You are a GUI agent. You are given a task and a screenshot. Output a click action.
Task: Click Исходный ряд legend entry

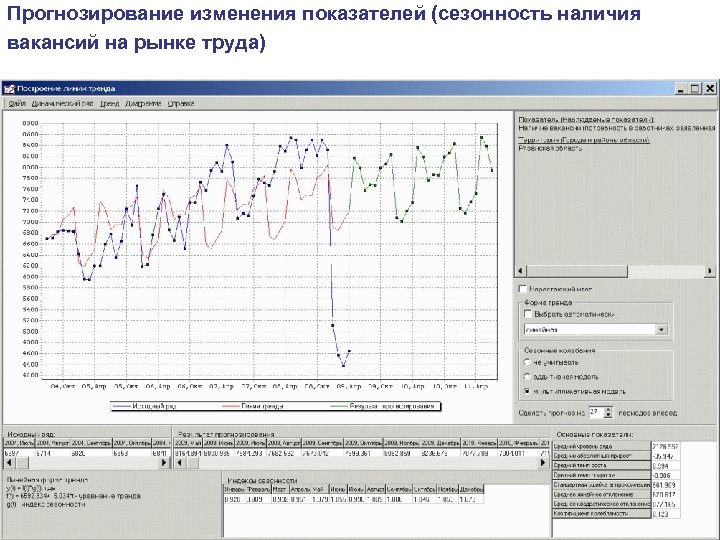point(145,406)
